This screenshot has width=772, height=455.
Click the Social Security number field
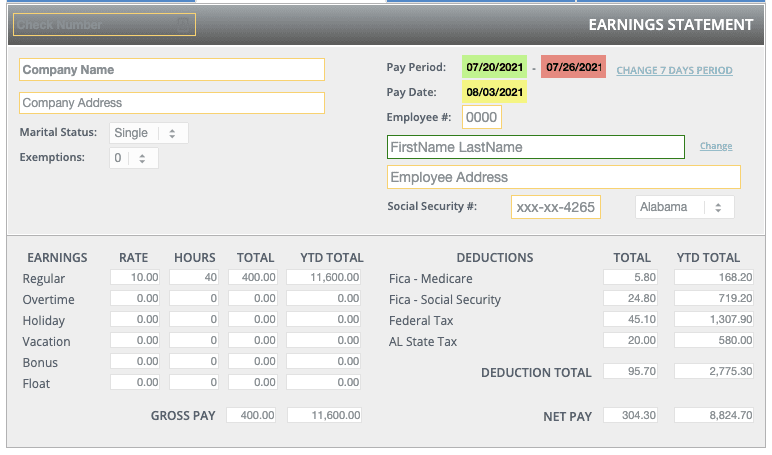[x=556, y=207]
